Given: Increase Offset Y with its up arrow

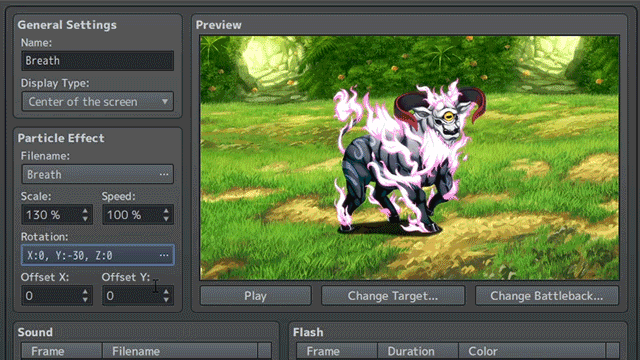Looking at the screenshot, I should (166, 291).
